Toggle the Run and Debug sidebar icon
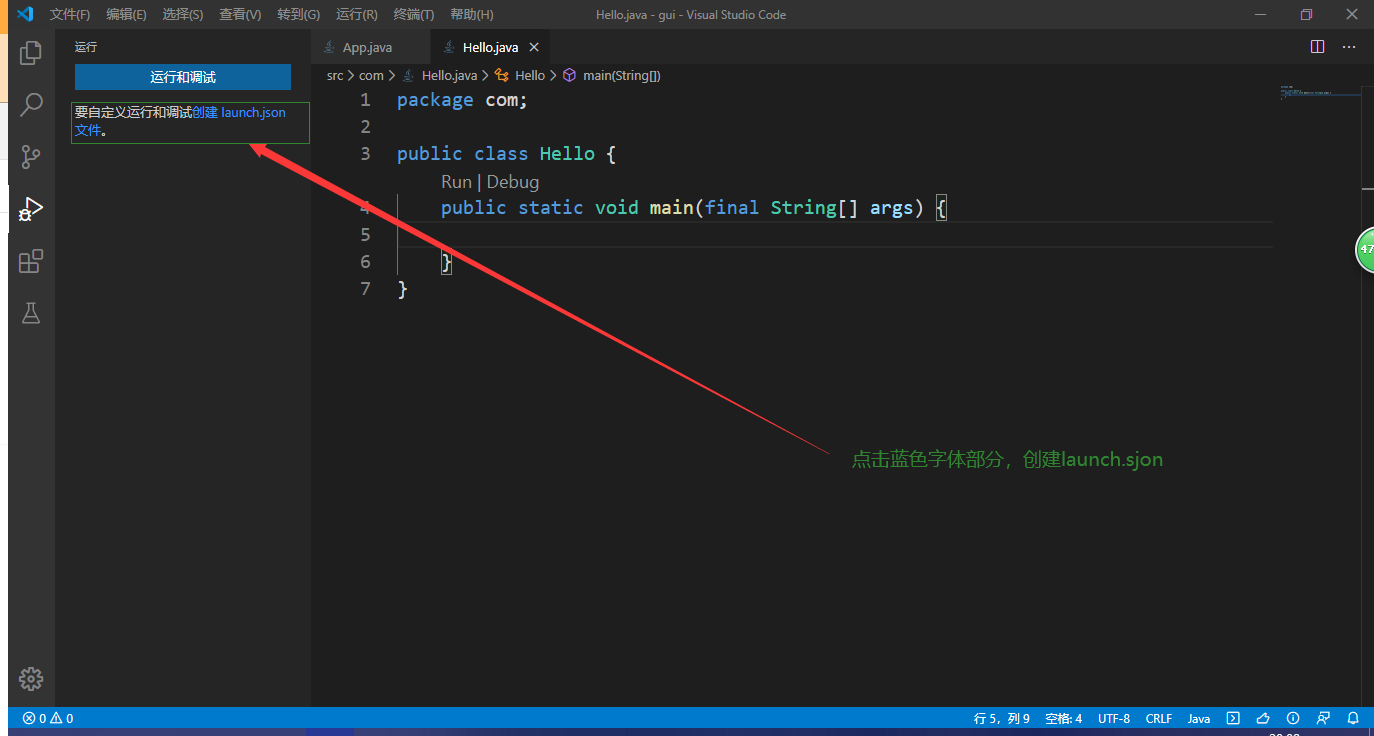1374x736 pixels. (x=30, y=208)
